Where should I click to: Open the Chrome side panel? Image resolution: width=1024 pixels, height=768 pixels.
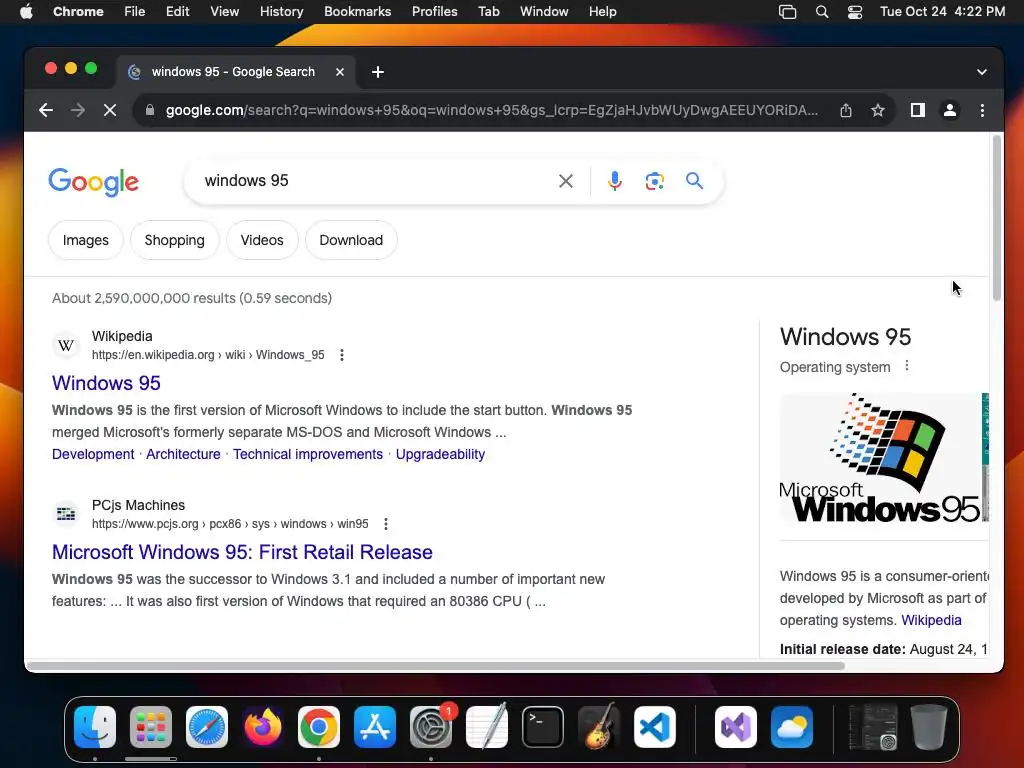(918, 110)
